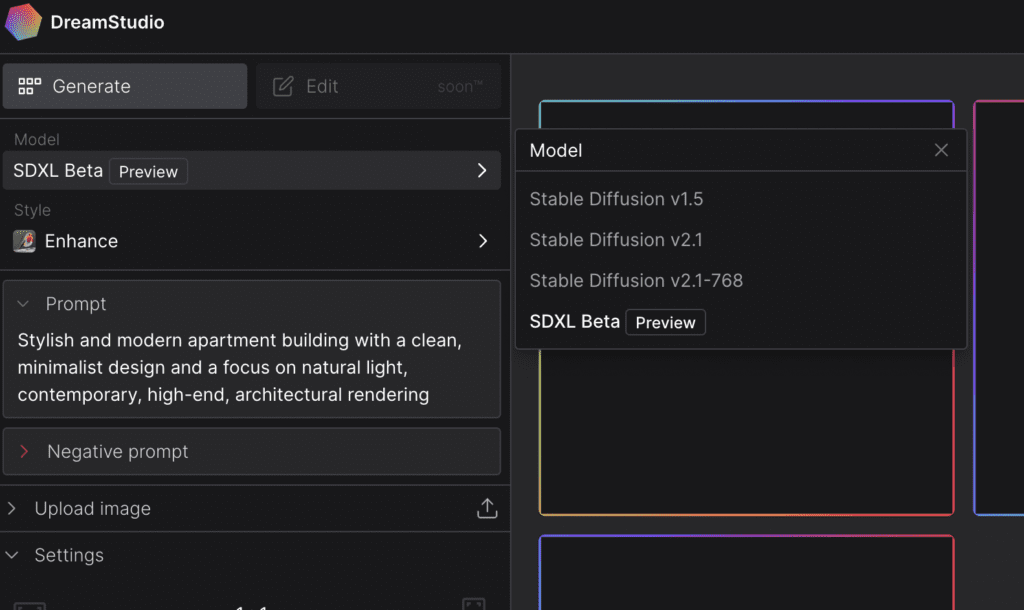Open the SDXL Beta model selector
This screenshot has height=610, width=1024.
(x=251, y=170)
